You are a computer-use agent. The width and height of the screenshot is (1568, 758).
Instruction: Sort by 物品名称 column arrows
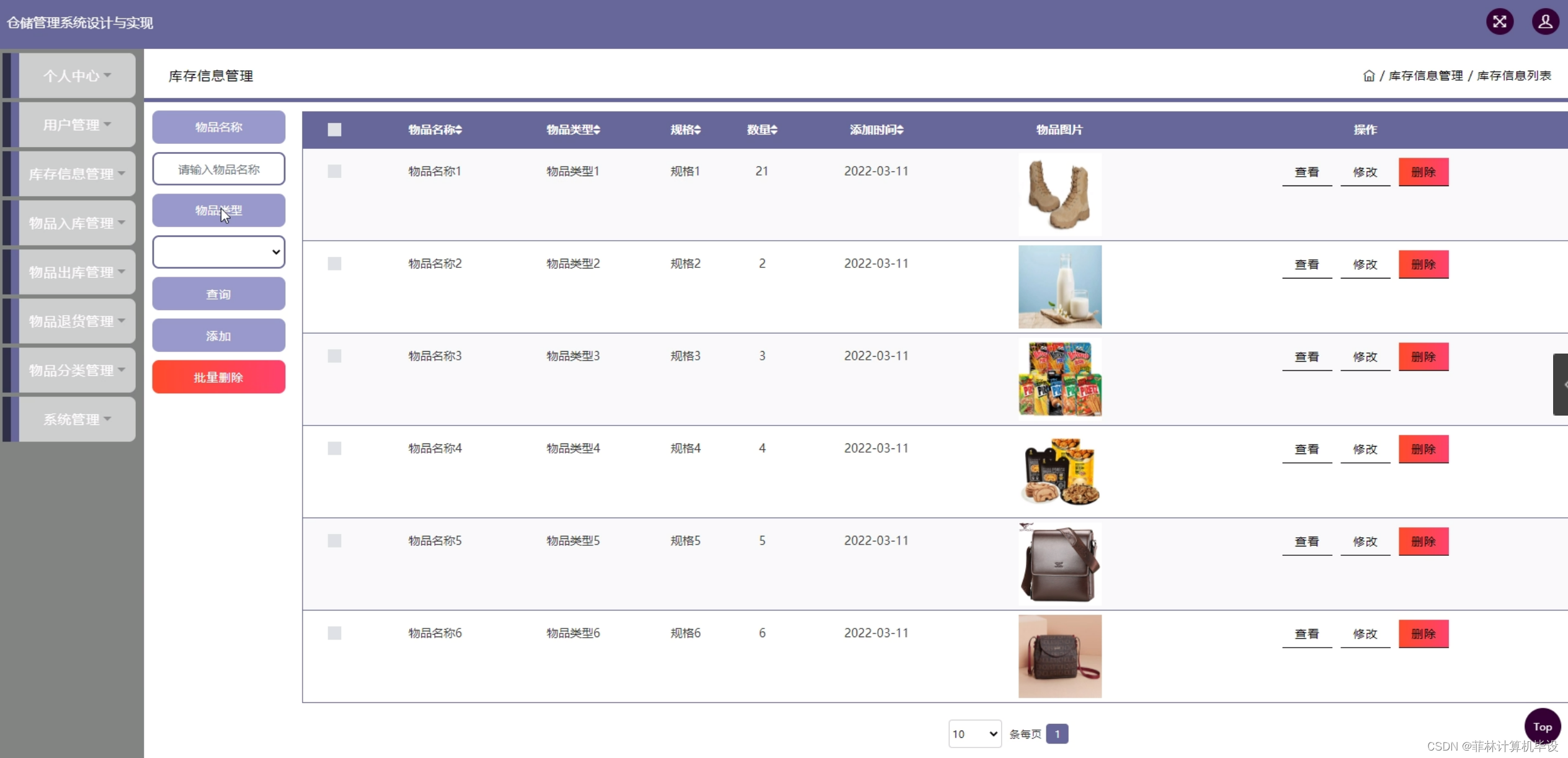tap(459, 130)
